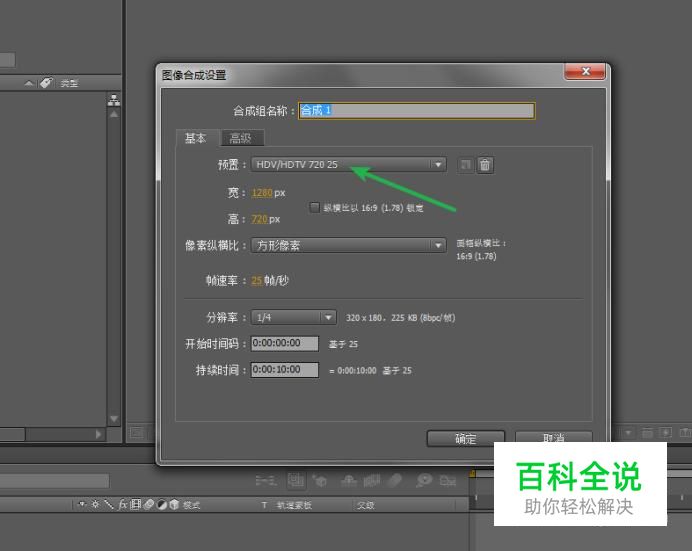Open the 分辨率 1/4 dropdown

[x=293, y=317]
